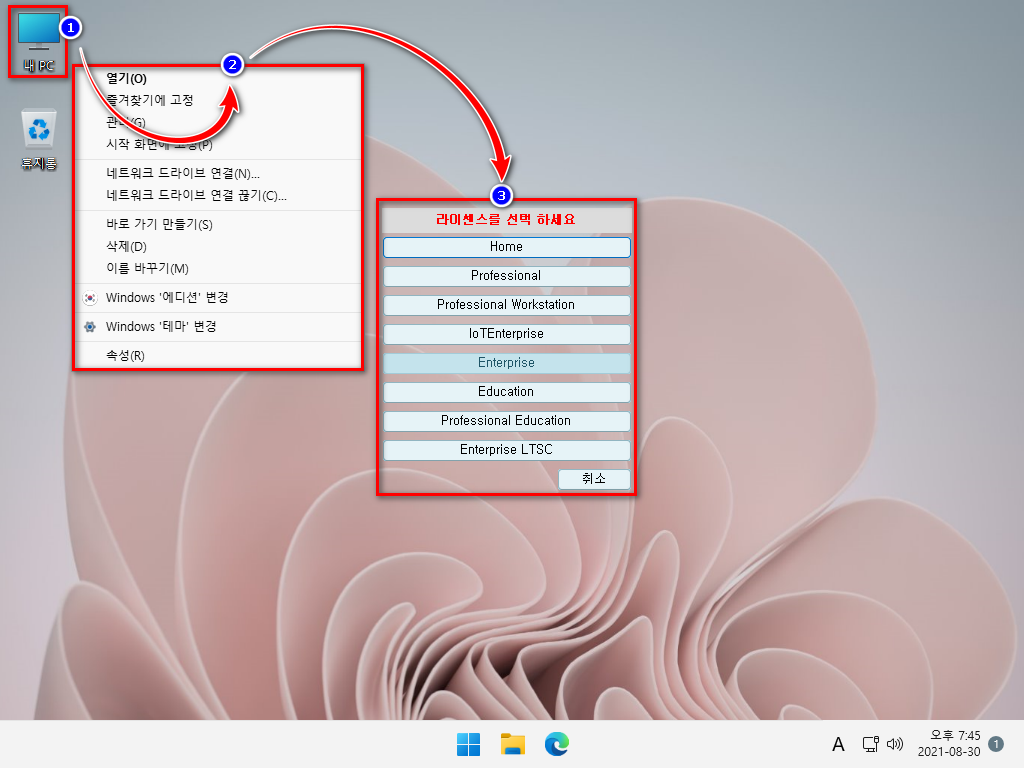Open the notification count badge

[x=996, y=744]
